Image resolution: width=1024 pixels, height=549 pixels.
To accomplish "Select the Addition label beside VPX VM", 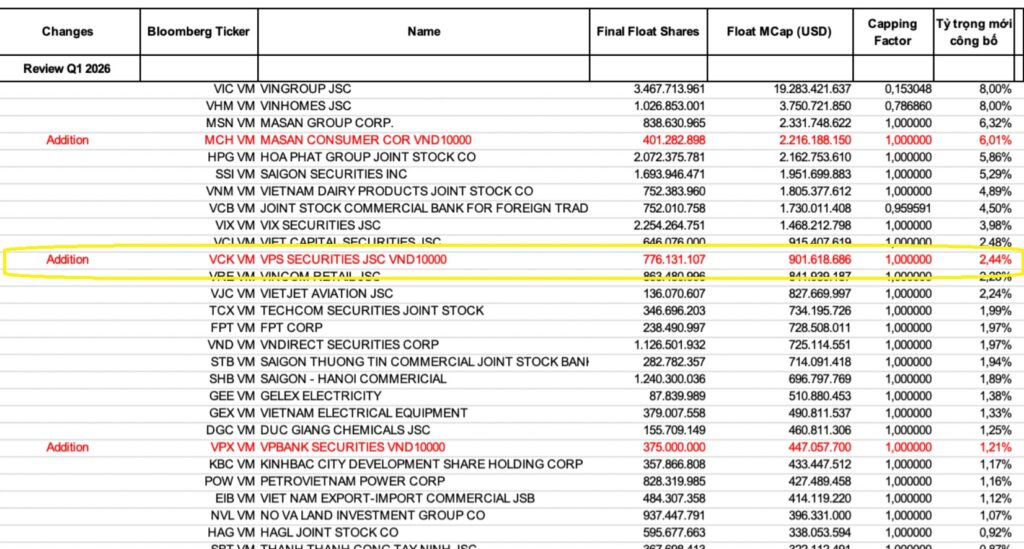I will (x=67, y=447).
